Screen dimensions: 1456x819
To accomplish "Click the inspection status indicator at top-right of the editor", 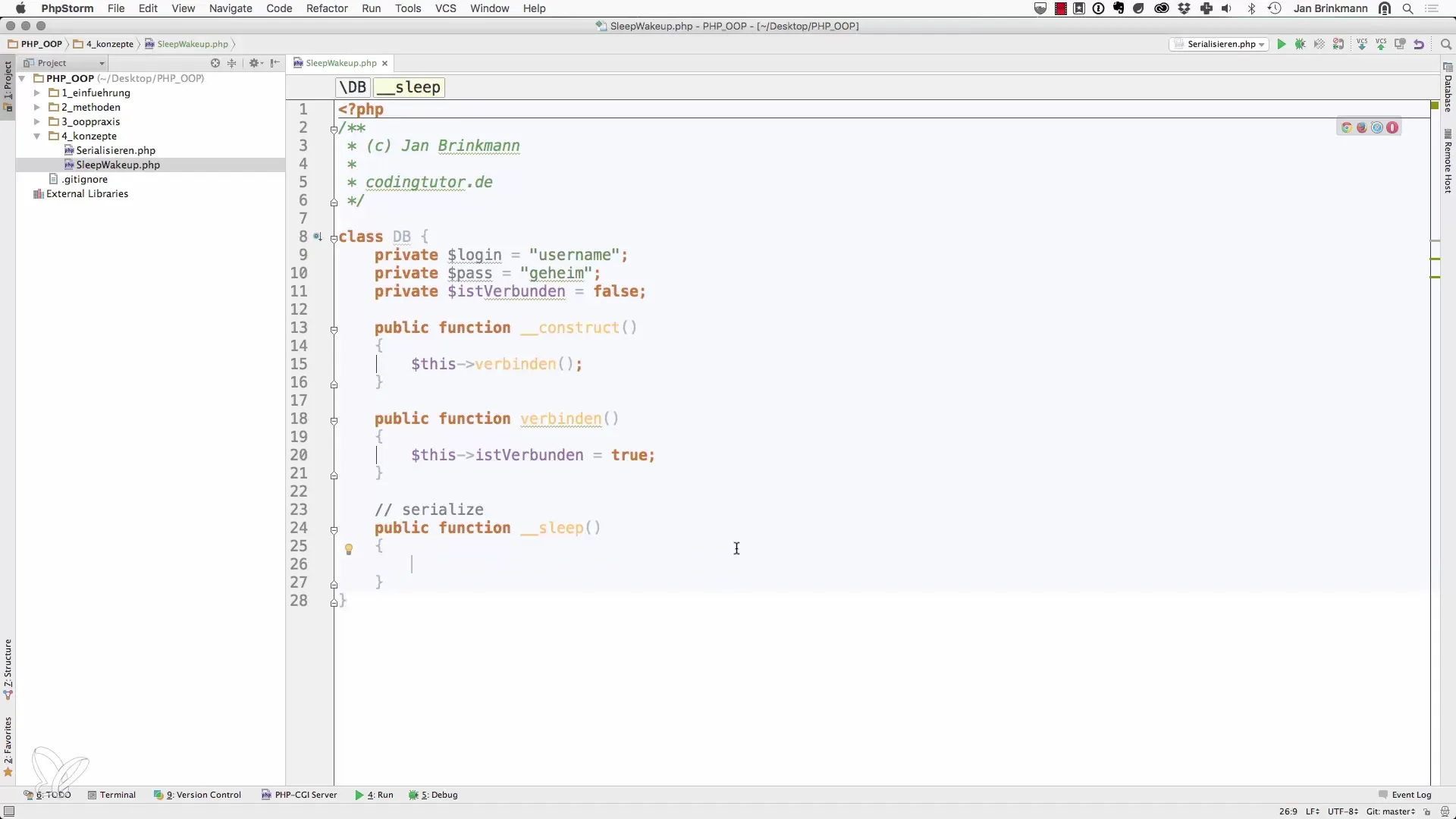I will pyautogui.click(x=1435, y=105).
